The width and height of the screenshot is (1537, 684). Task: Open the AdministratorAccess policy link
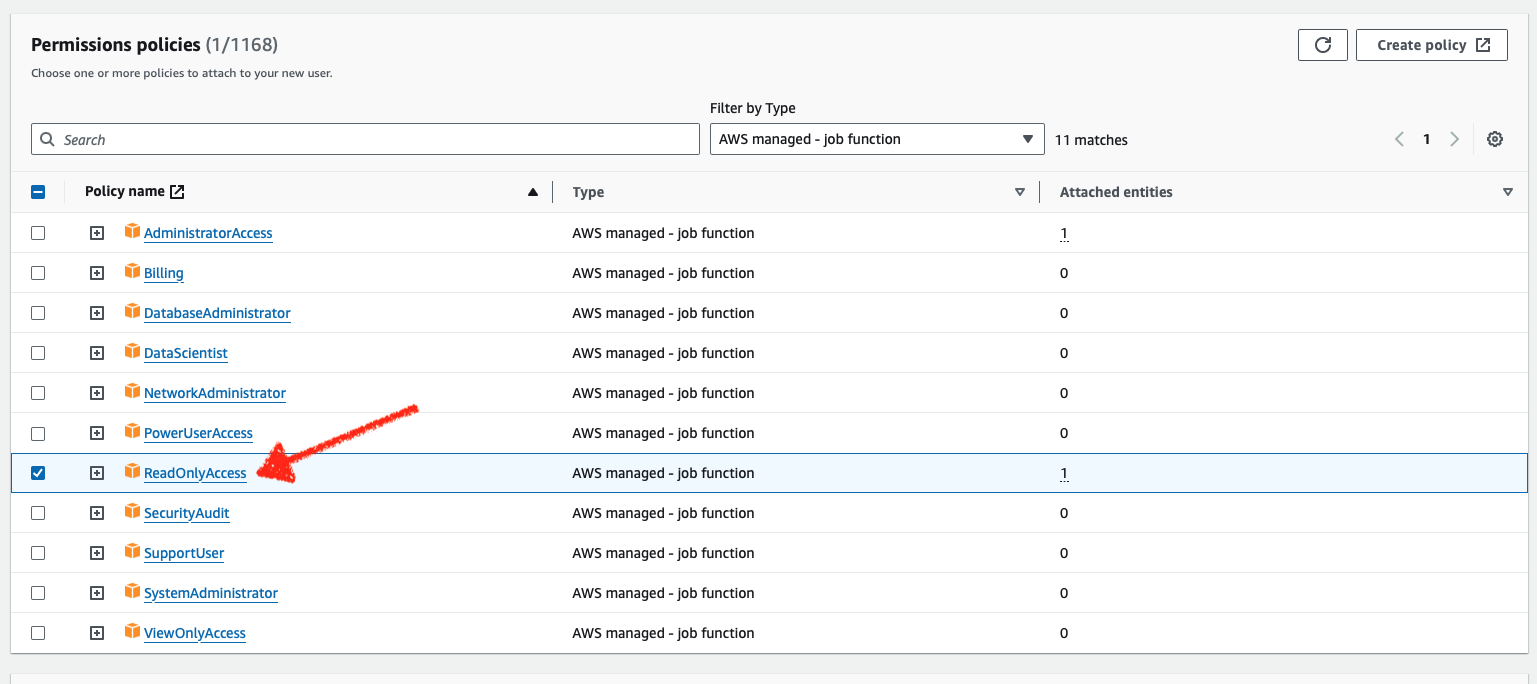(x=208, y=233)
